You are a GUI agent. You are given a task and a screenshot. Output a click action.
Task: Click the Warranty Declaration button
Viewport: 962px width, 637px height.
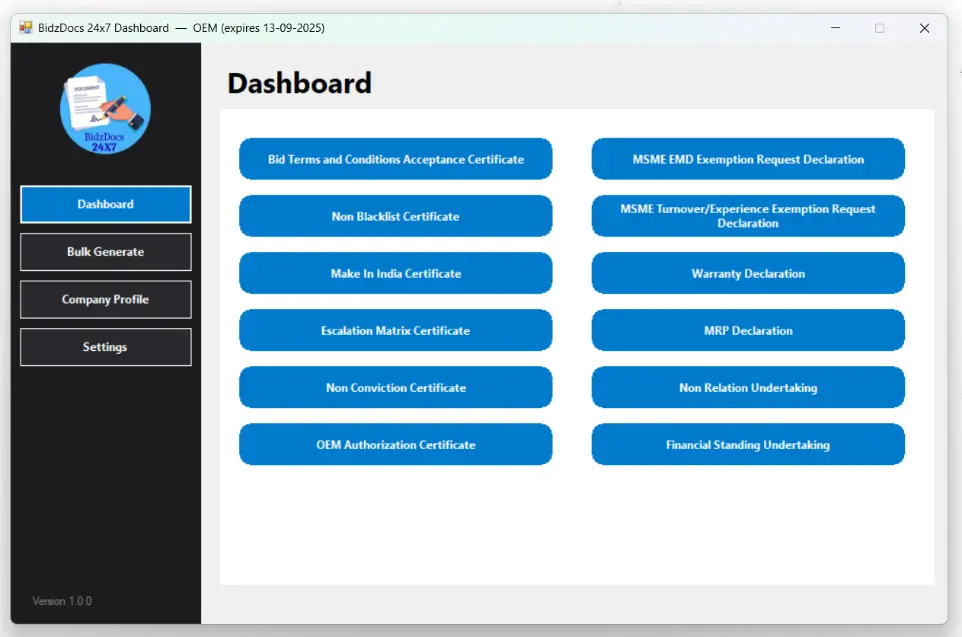(748, 273)
